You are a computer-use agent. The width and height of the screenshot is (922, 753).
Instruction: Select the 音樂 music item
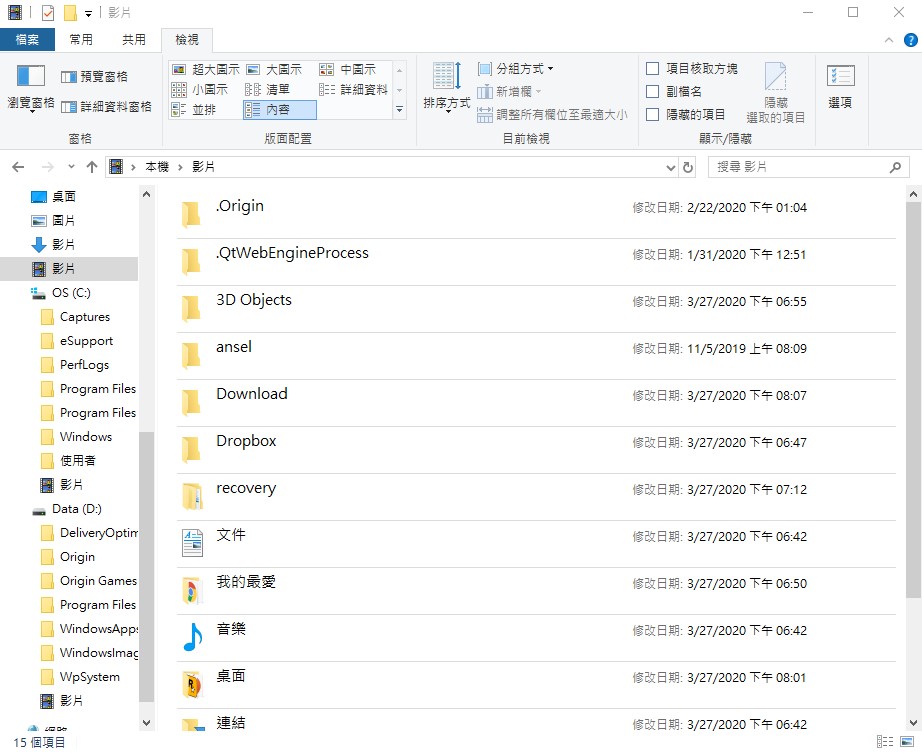536,638
